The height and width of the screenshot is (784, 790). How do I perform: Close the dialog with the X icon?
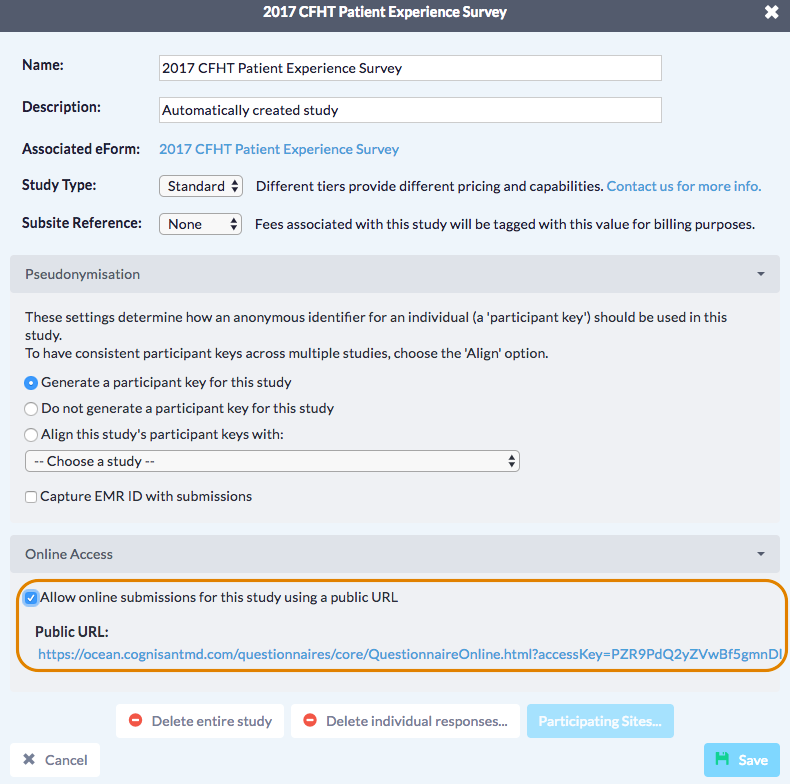click(771, 13)
